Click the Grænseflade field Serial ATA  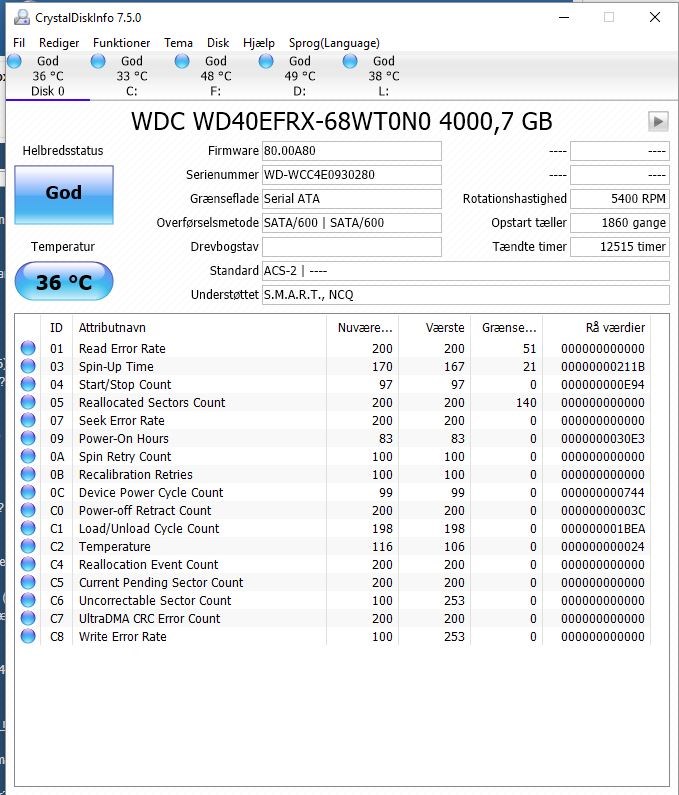(351, 199)
